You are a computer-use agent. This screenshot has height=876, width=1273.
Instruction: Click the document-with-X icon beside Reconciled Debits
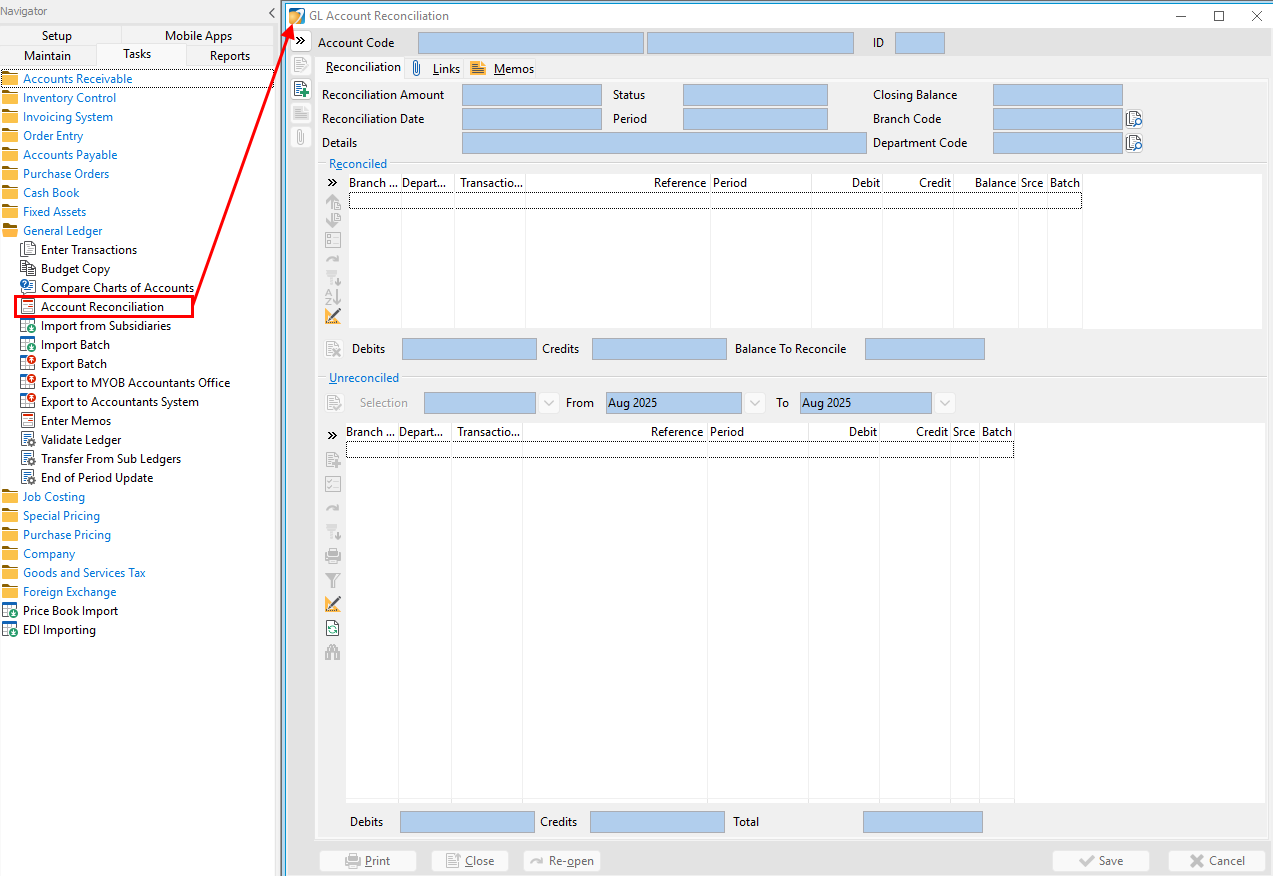pos(334,349)
